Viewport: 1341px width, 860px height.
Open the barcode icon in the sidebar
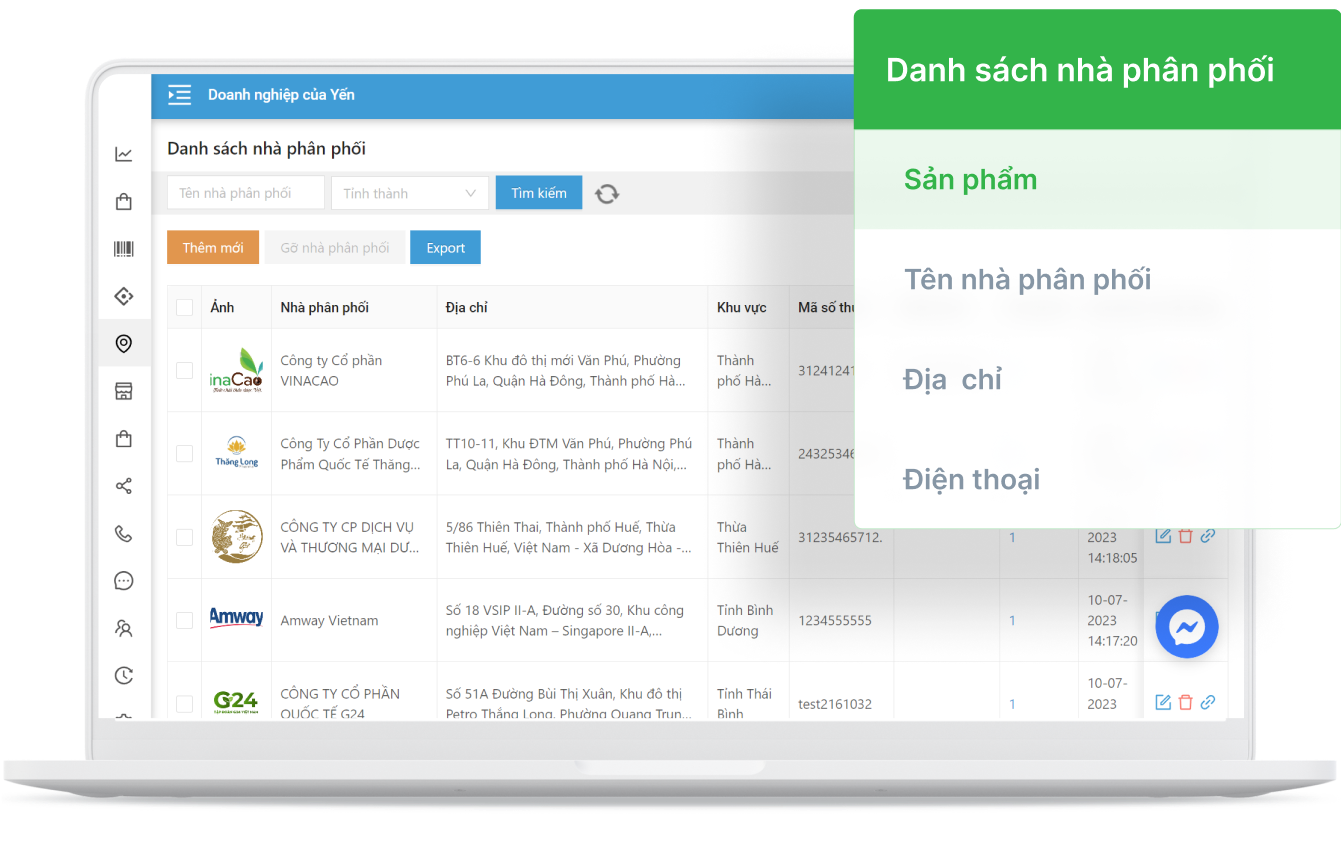coord(124,249)
